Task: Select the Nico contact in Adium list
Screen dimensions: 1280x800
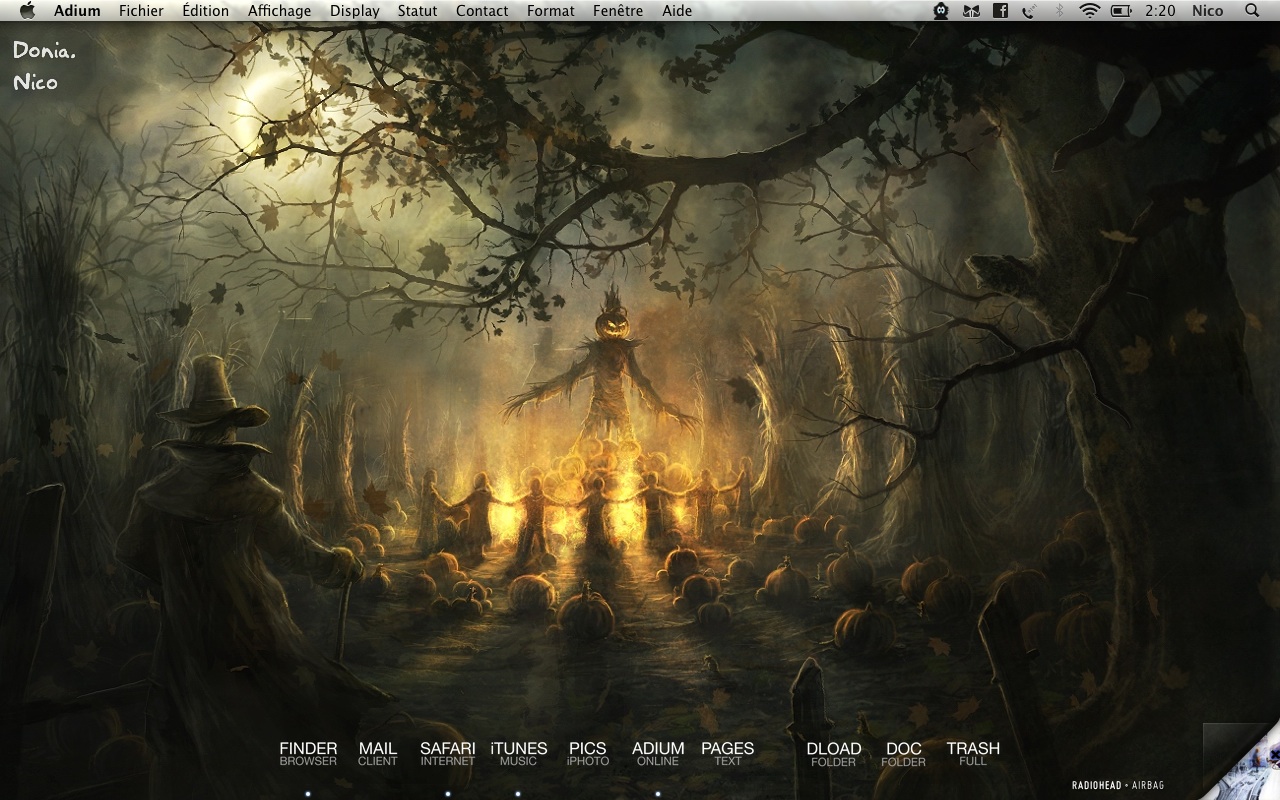Action: point(36,82)
